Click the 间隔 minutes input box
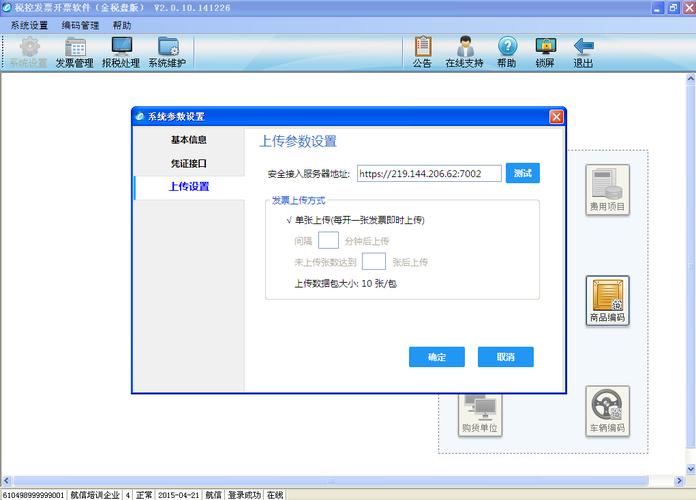The height and width of the screenshot is (500, 696). coord(328,240)
